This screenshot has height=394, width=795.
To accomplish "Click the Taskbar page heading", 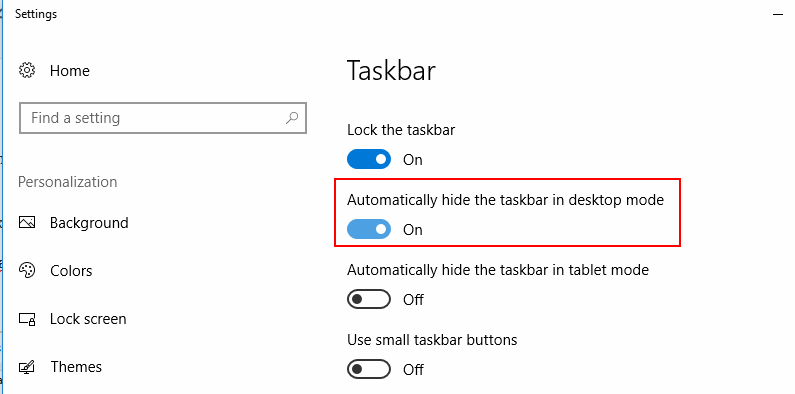I will 391,70.
